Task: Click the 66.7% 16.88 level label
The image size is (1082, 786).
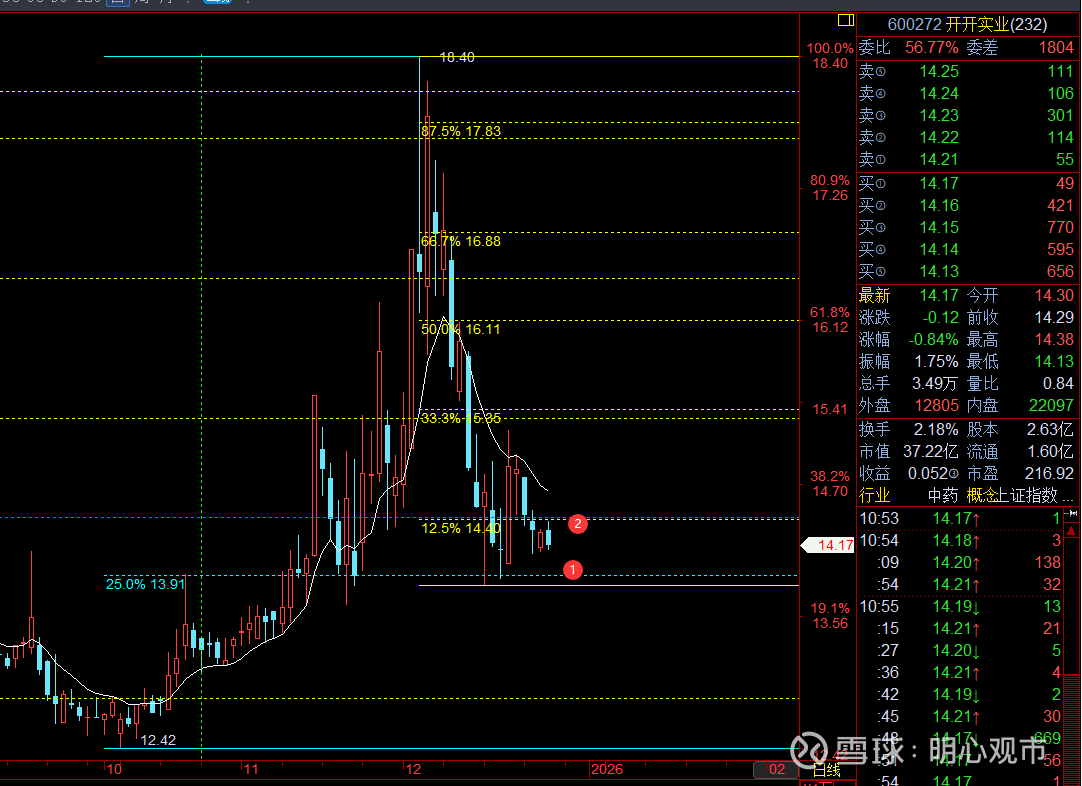Action: (461, 242)
